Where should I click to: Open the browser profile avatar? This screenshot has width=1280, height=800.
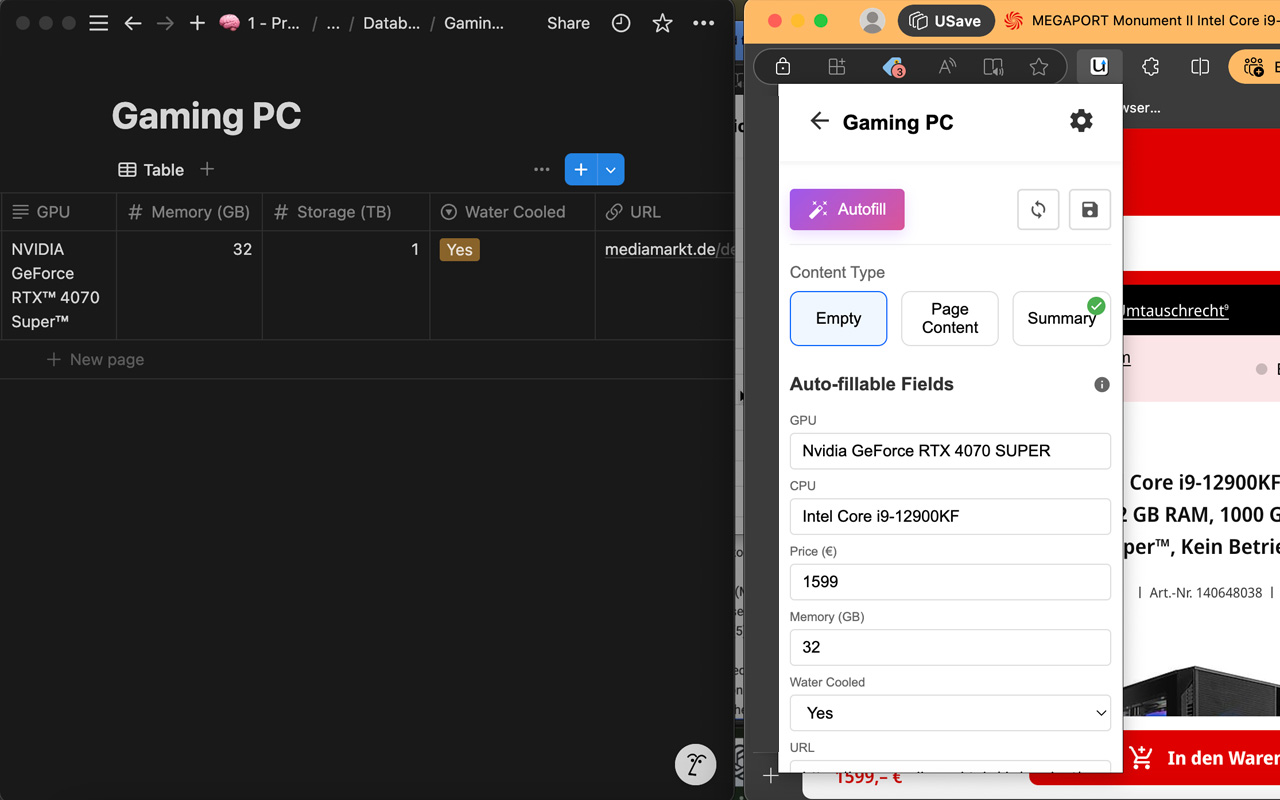click(x=872, y=21)
